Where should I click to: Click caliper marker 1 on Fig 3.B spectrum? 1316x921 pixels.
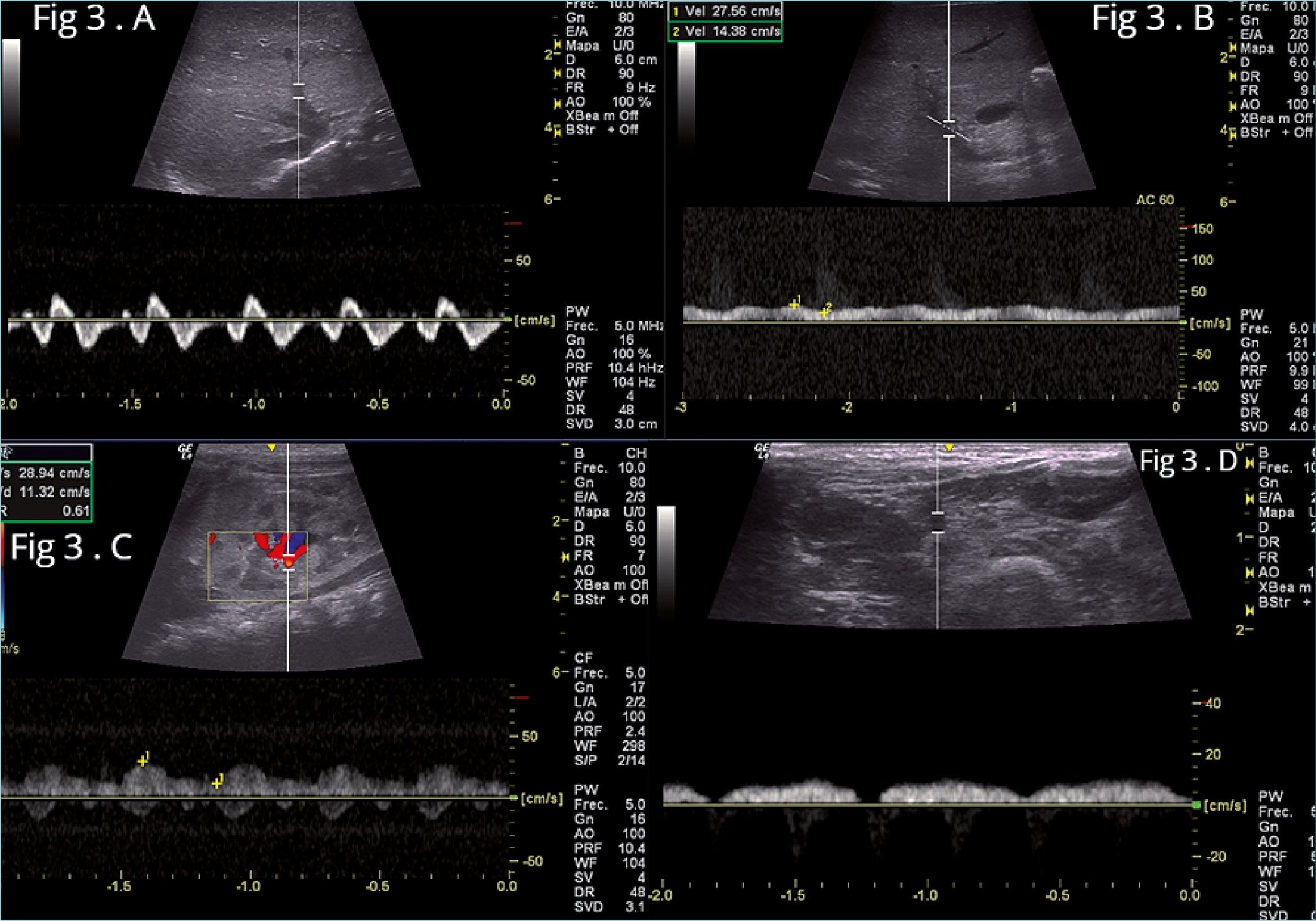point(794,304)
